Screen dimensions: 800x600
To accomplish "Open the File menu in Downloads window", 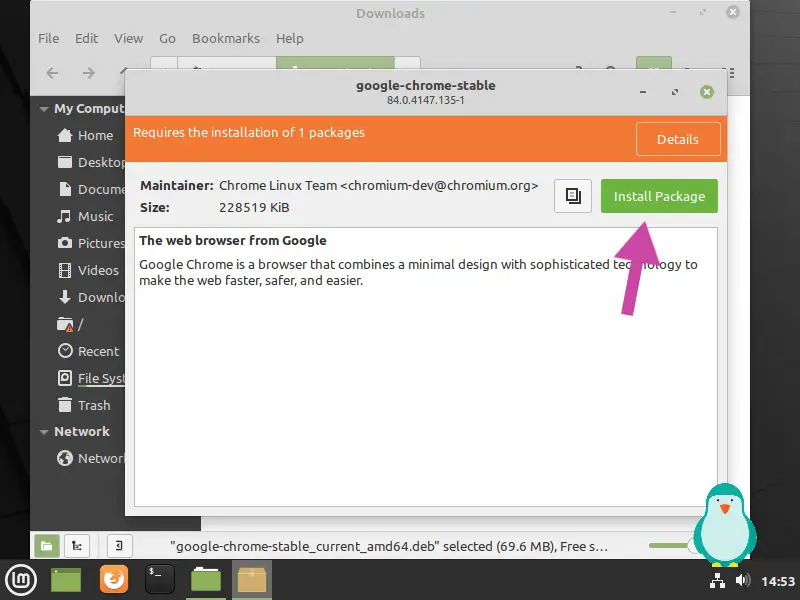I will [48, 38].
